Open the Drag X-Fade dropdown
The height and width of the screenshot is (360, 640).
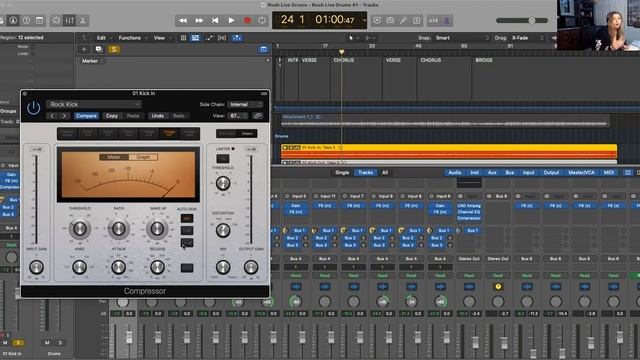[x=528, y=38]
